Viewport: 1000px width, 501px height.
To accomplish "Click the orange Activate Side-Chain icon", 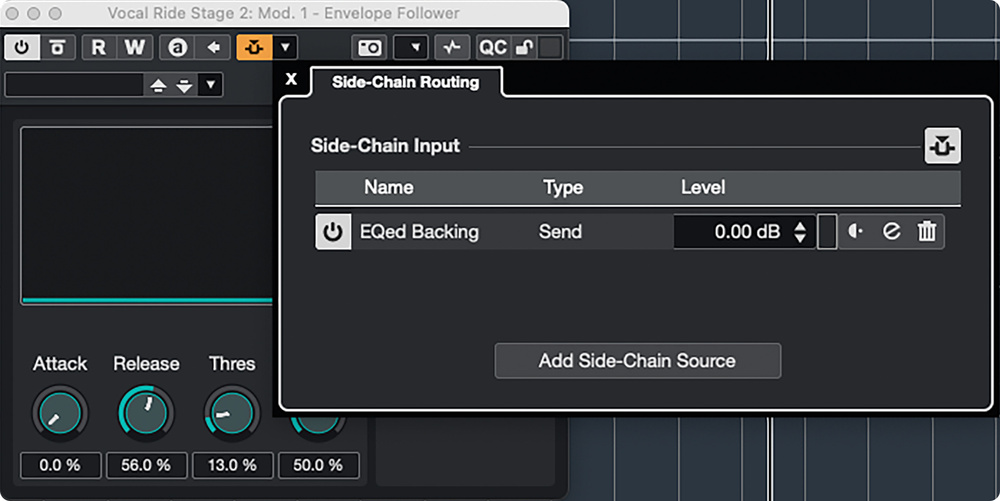I will pyautogui.click(x=253, y=47).
